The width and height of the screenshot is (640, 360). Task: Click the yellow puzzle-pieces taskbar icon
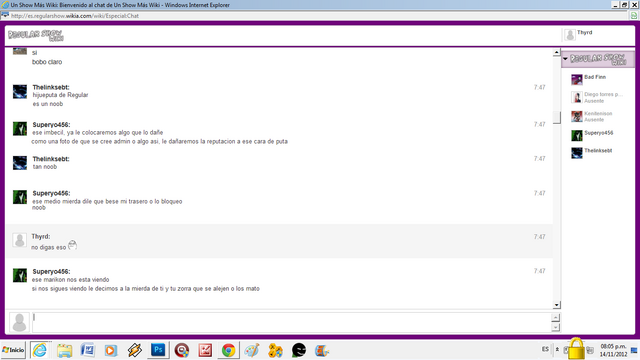click(x=276, y=350)
